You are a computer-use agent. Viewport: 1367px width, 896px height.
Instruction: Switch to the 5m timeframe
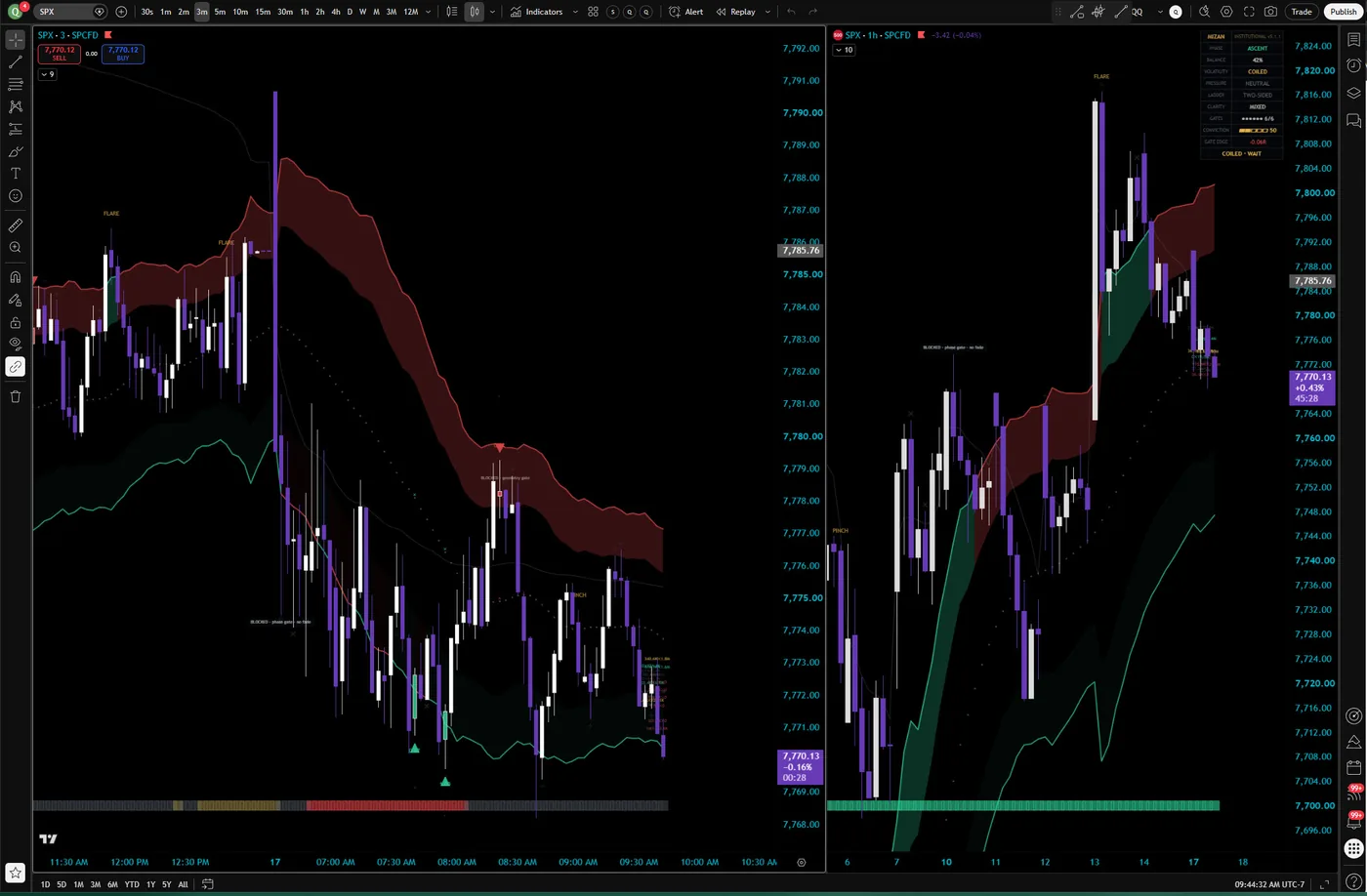click(220, 12)
